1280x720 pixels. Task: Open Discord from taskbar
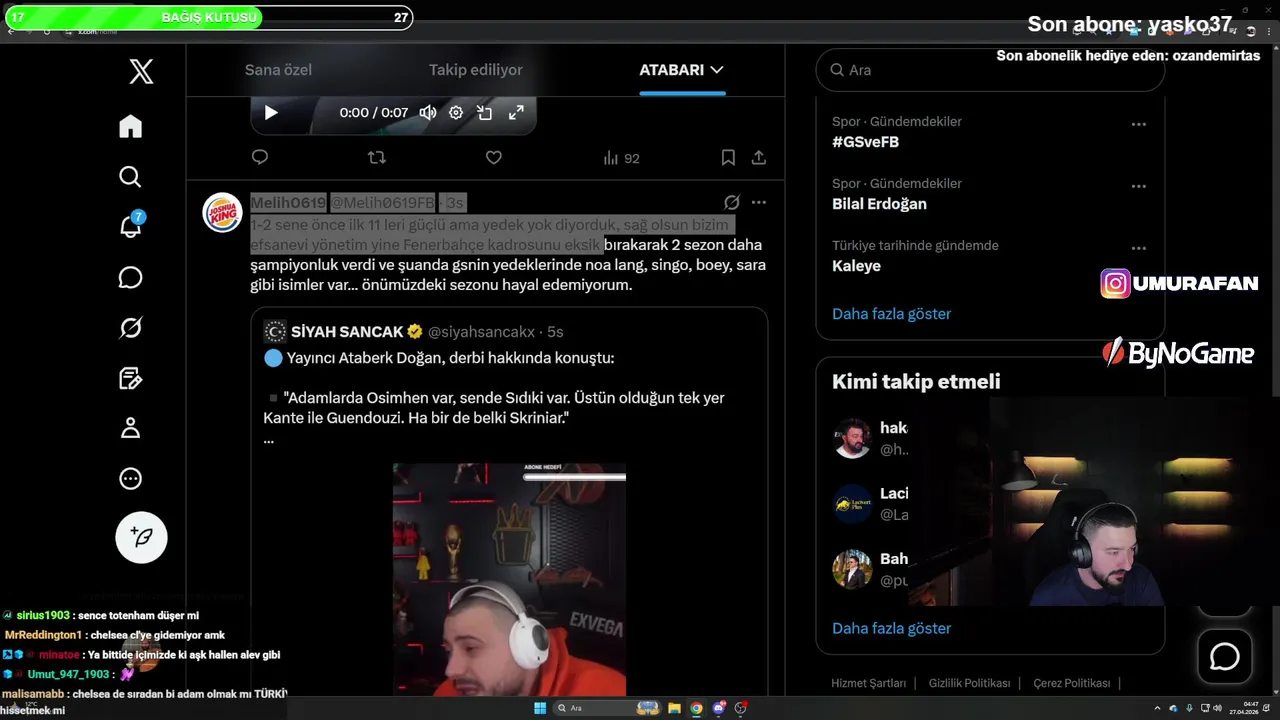click(x=719, y=708)
